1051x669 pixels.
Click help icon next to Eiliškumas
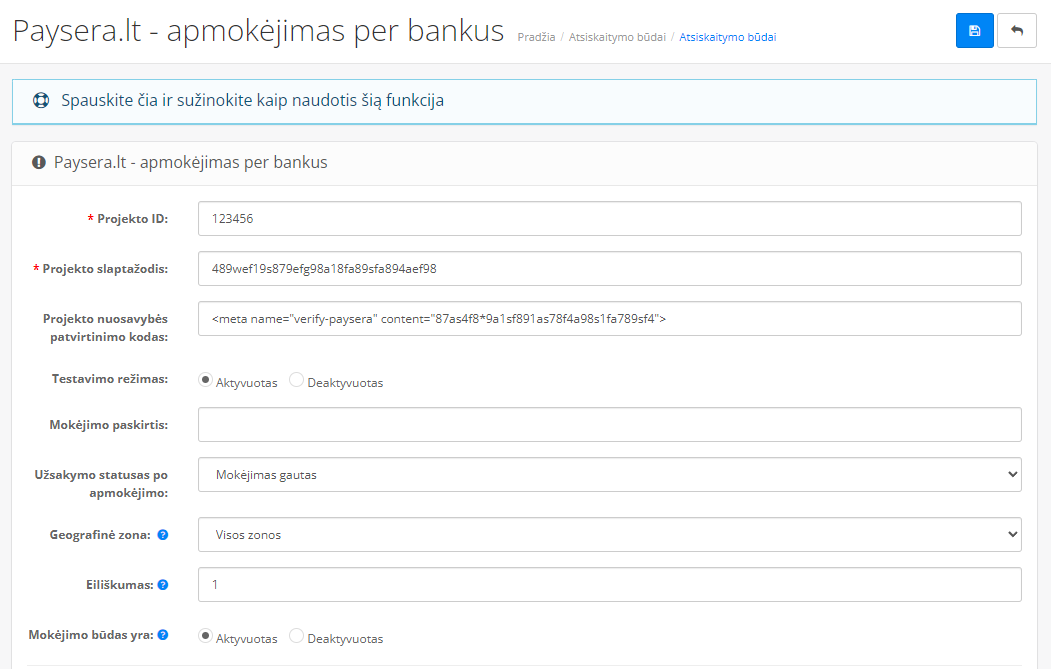(163, 585)
